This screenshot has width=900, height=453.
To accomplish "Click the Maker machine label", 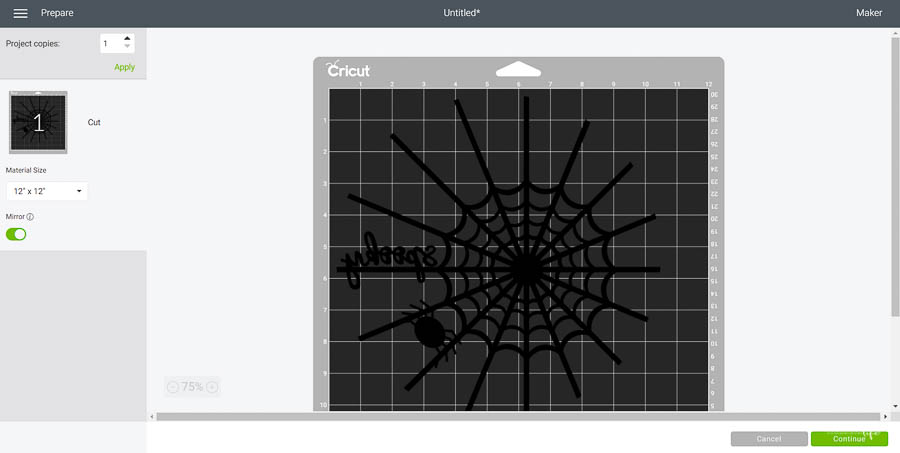I will point(868,13).
